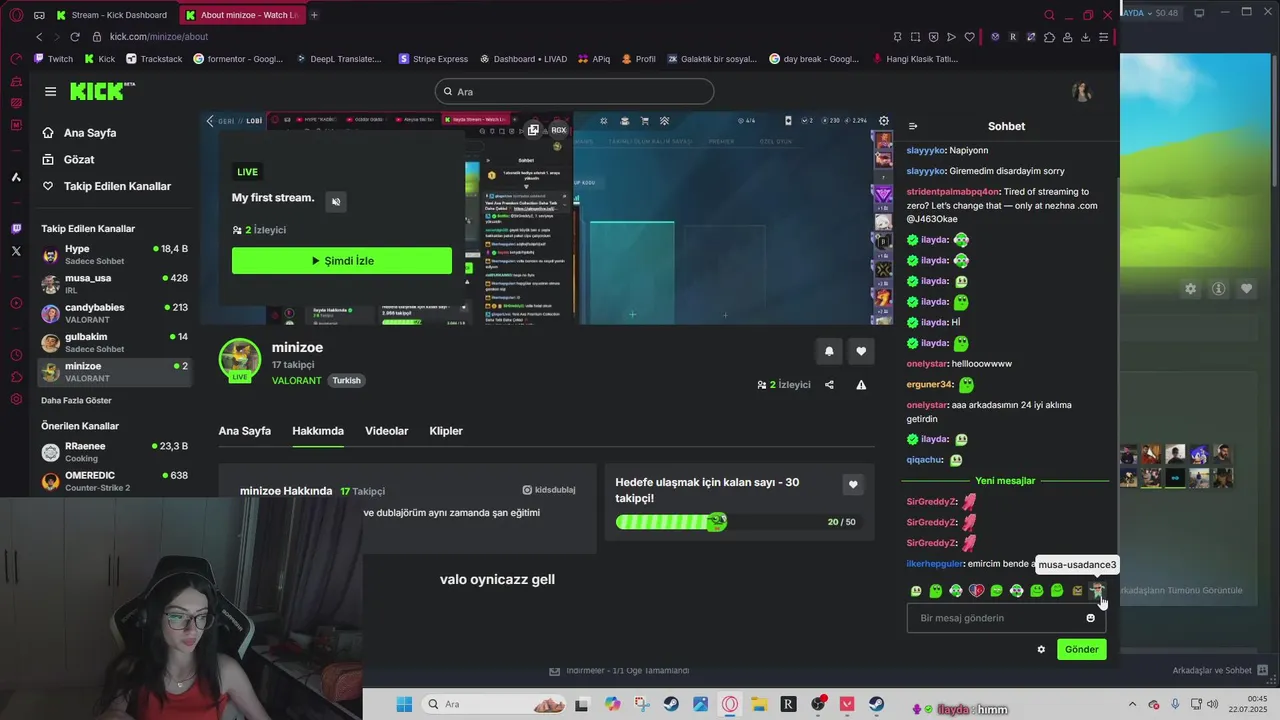Collapse the Sohbet chat panel
Viewport: 1280px width, 720px height.
(x=913, y=126)
